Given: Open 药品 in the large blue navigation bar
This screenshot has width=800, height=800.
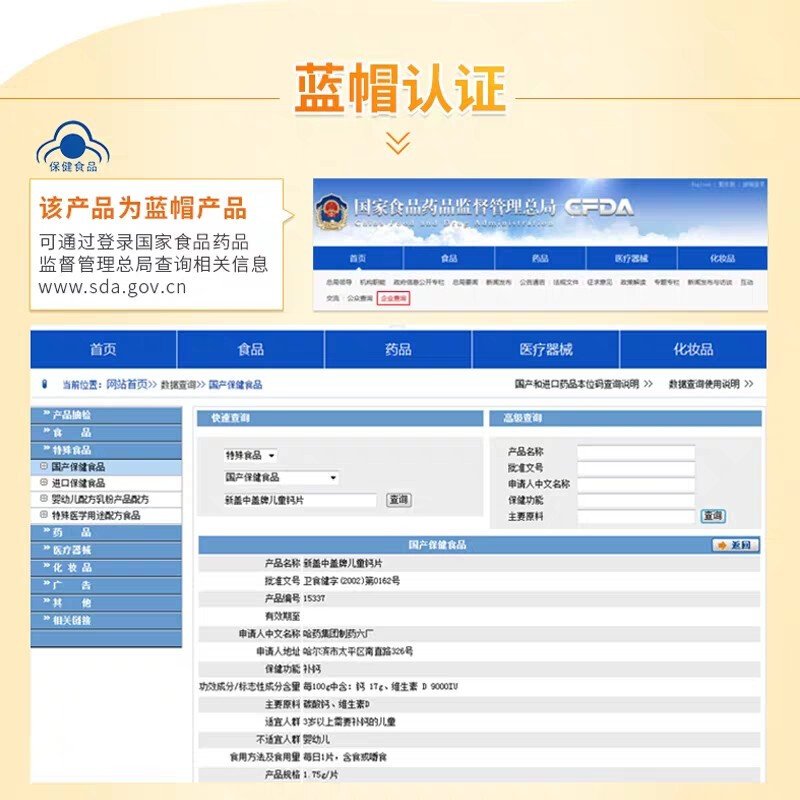Looking at the screenshot, I should coord(398,349).
